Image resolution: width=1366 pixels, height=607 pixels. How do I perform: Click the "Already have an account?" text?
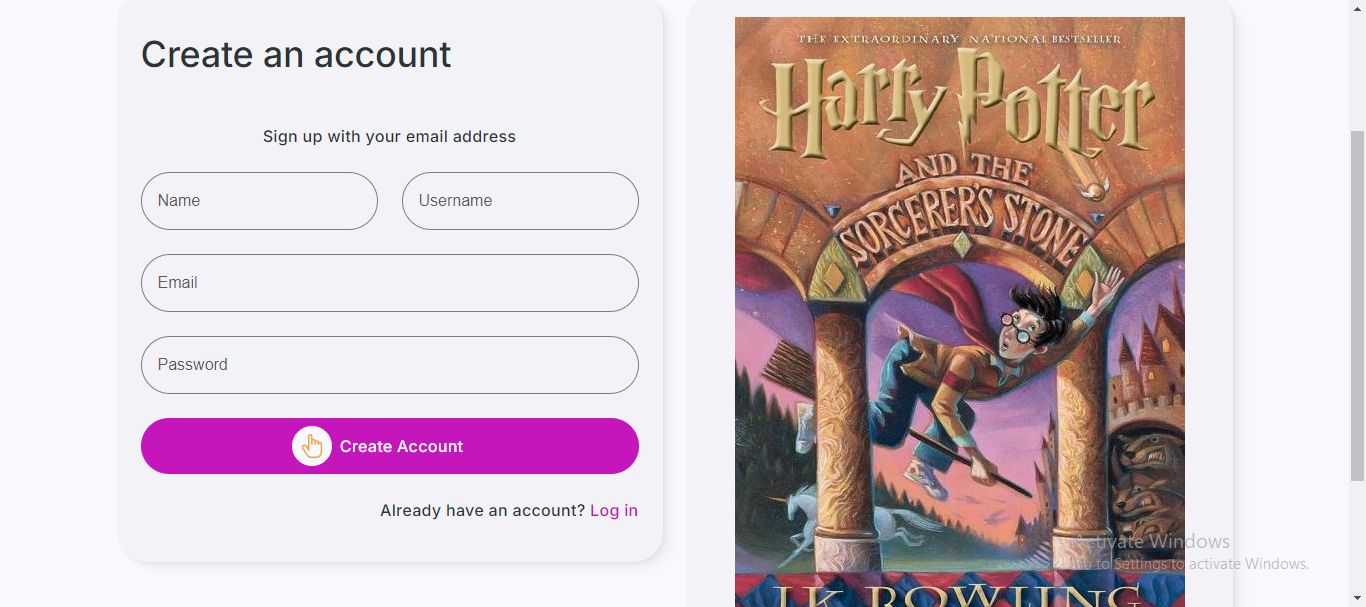[x=482, y=510]
